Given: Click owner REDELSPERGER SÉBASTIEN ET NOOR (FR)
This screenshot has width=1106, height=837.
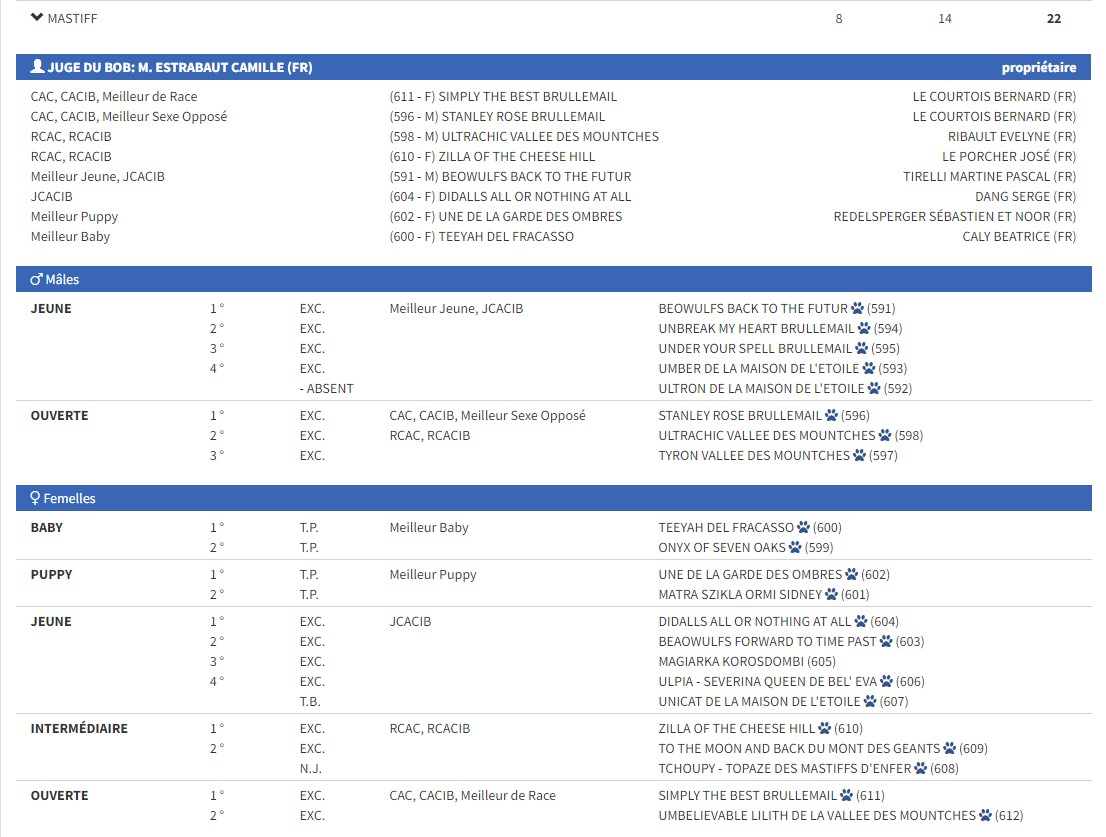Looking at the screenshot, I should point(955,216).
